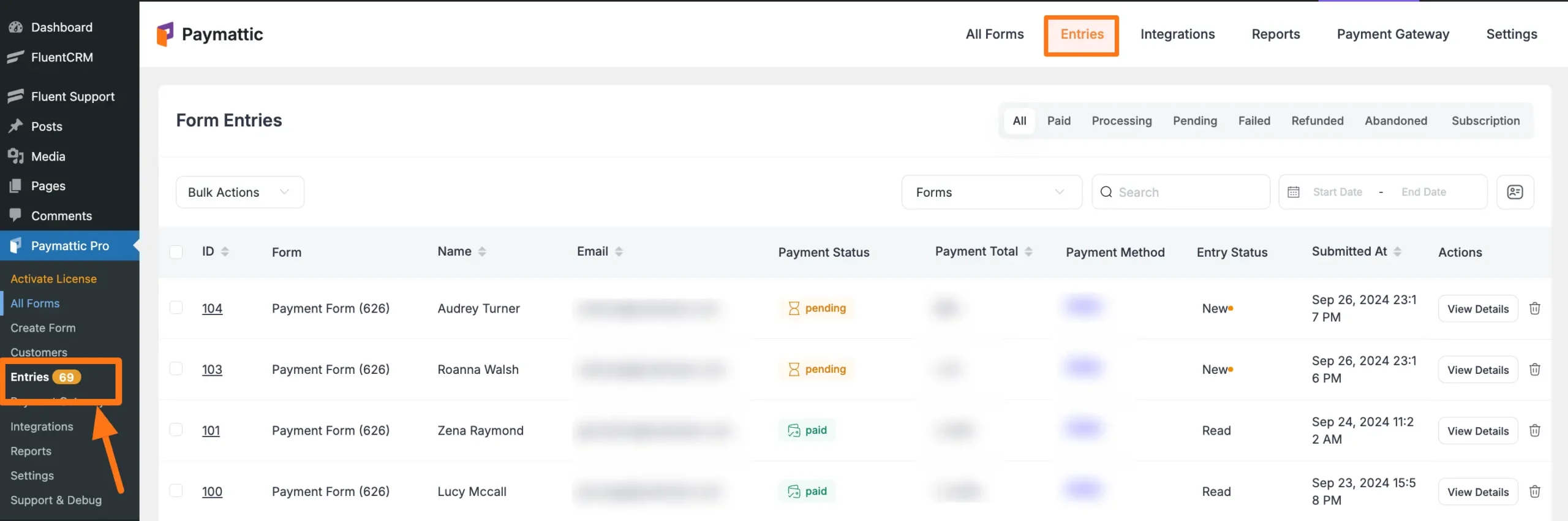Filter entries by Pending status
This screenshot has height=521, width=1568.
click(x=1194, y=121)
